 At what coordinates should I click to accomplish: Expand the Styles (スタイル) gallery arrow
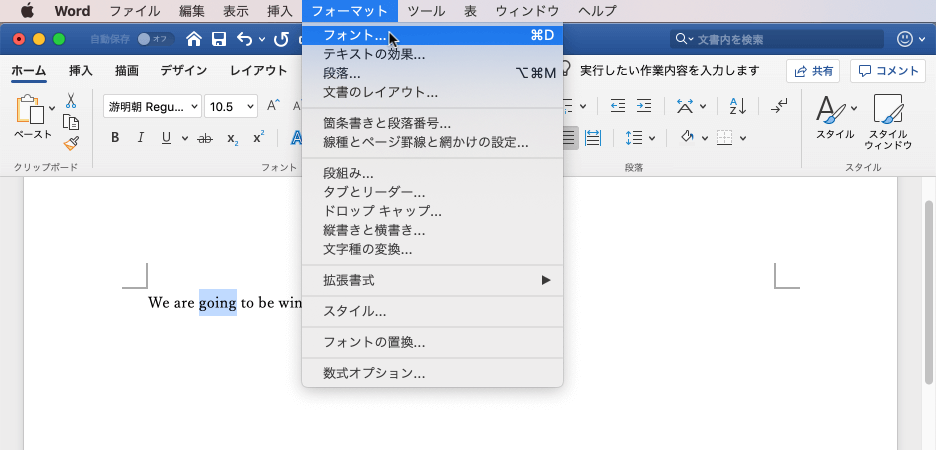(854, 108)
